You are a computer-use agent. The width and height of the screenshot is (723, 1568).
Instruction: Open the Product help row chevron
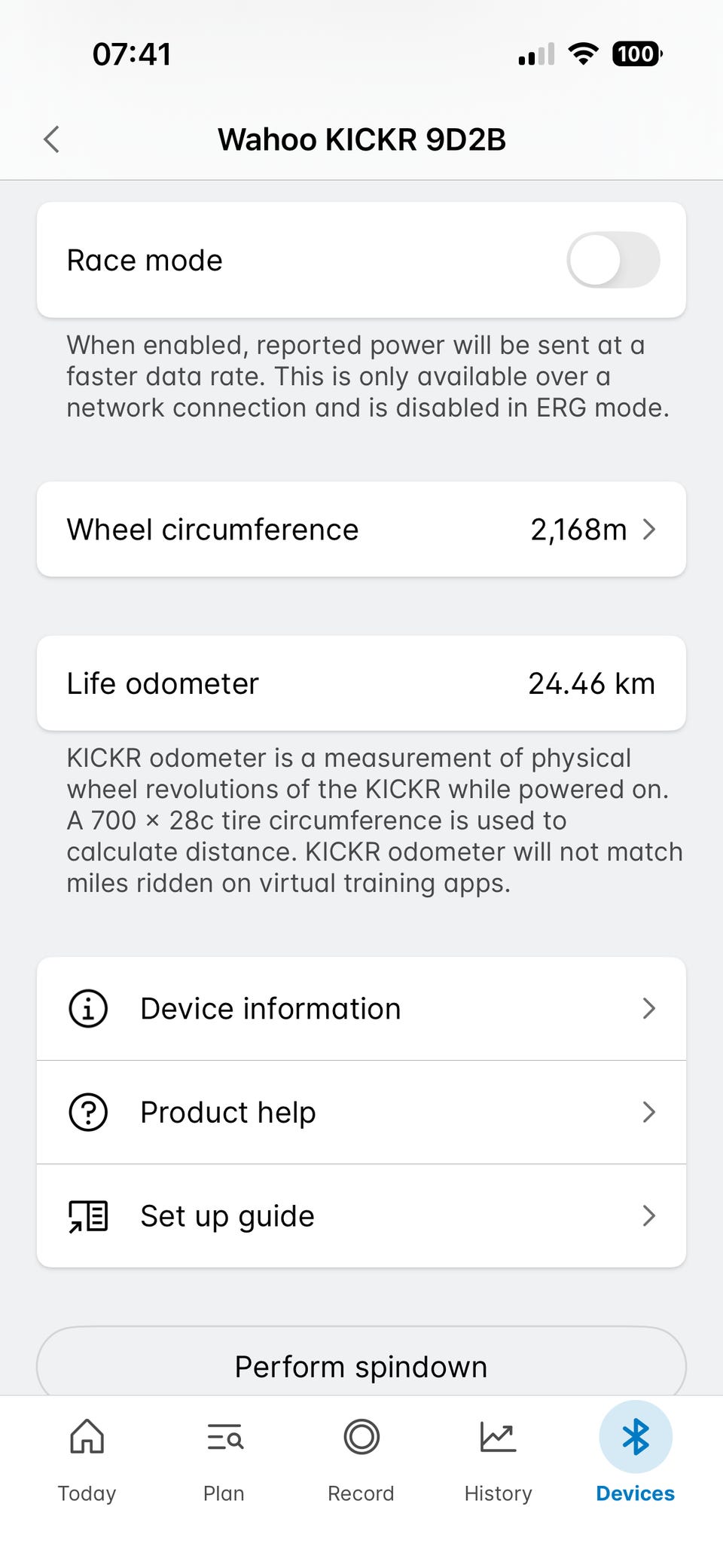point(649,1112)
